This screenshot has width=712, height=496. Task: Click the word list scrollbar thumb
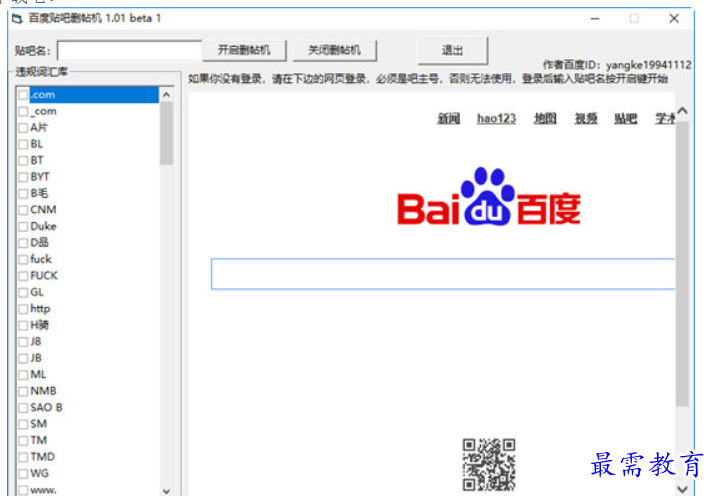(167, 133)
